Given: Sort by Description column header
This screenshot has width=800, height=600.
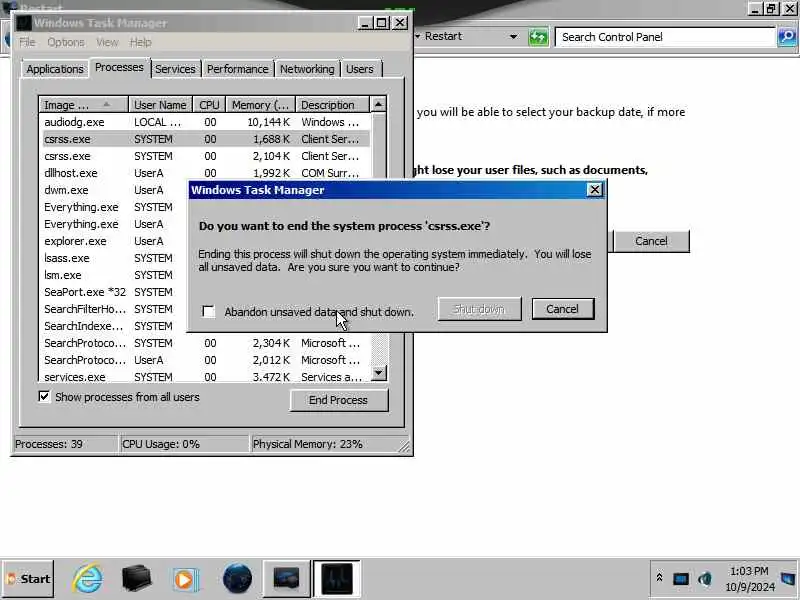Looking at the screenshot, I should coord(332,105).
